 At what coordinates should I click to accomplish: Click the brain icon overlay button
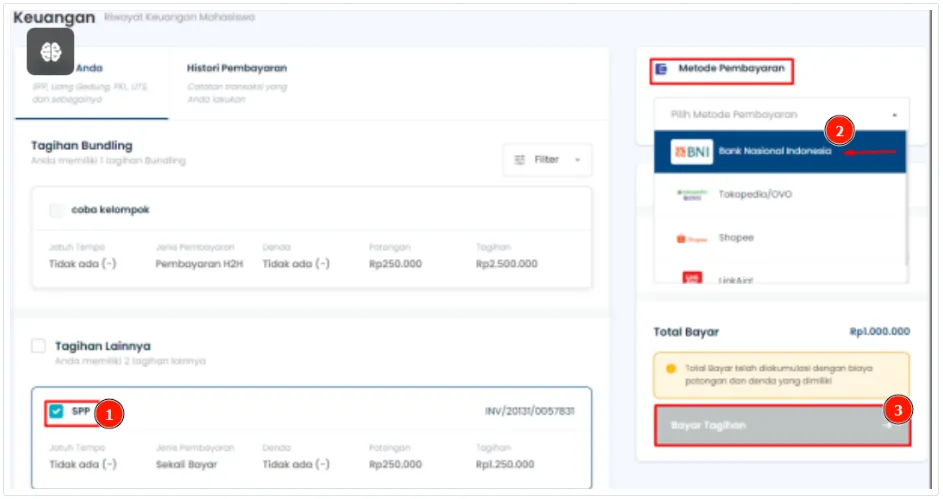click(51, 52)
